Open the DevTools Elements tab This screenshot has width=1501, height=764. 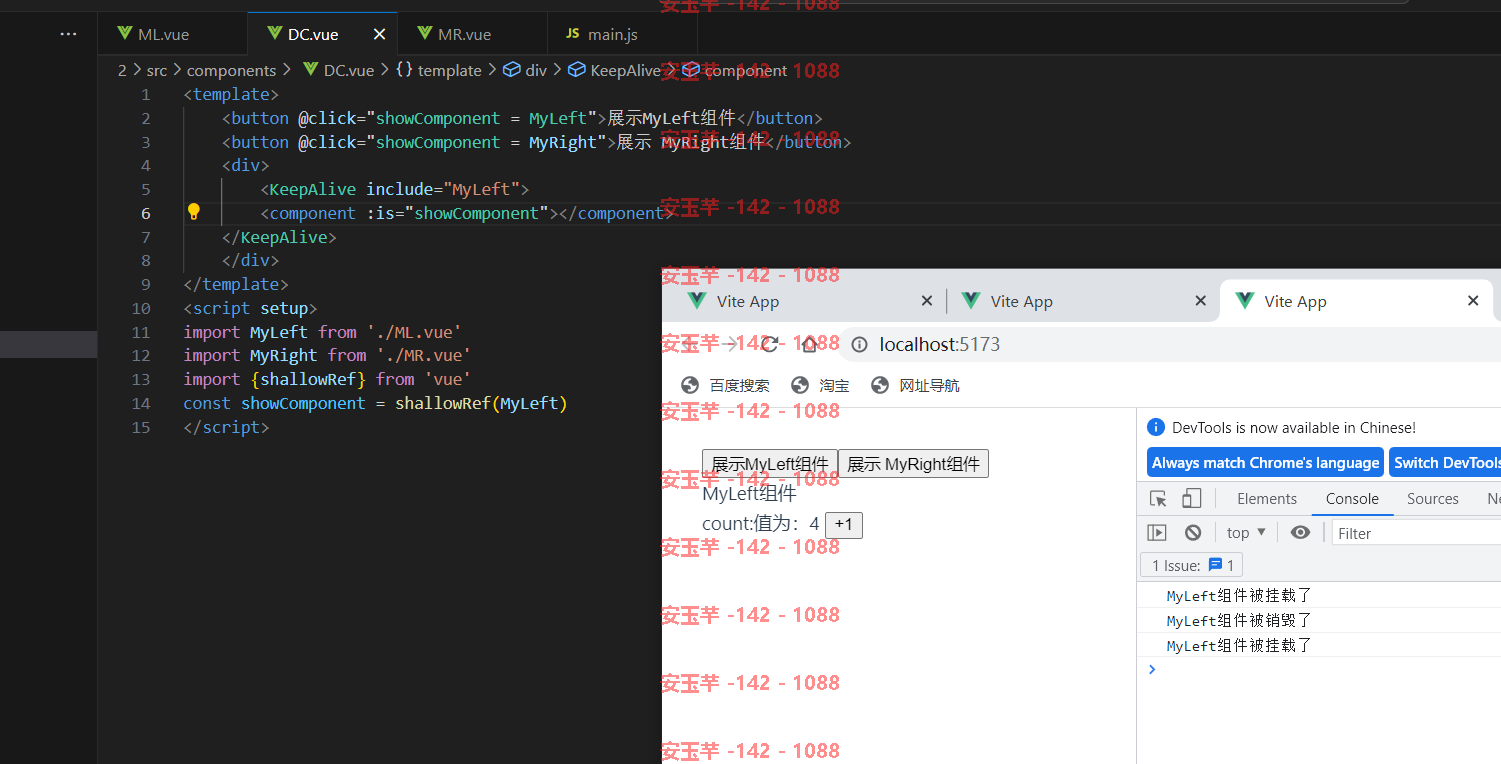pyautogui.click(x=1267, y=498)
